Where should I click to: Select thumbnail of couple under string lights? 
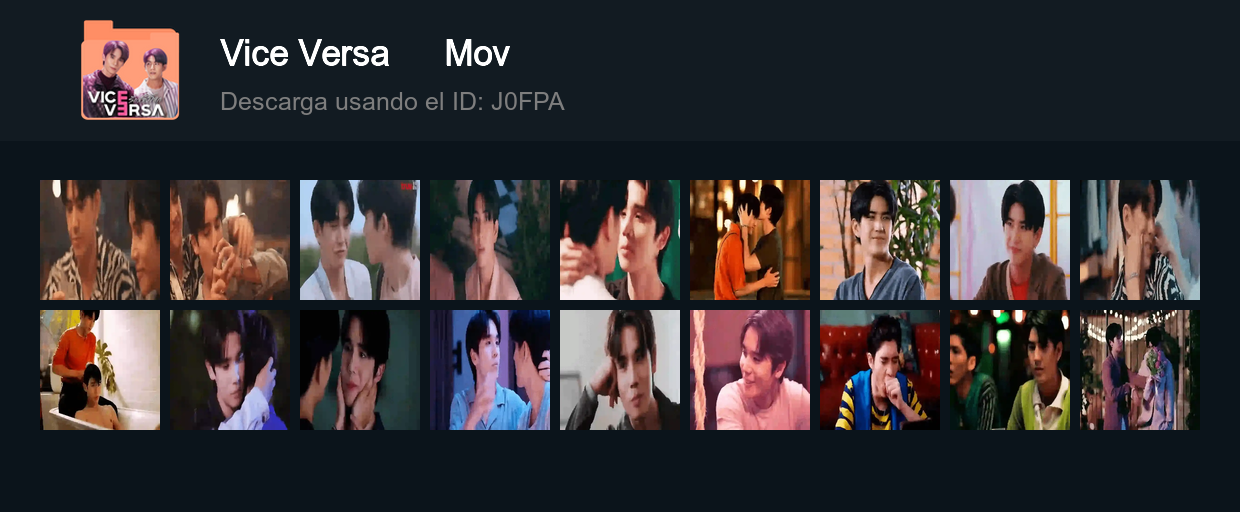point(1140,370)
